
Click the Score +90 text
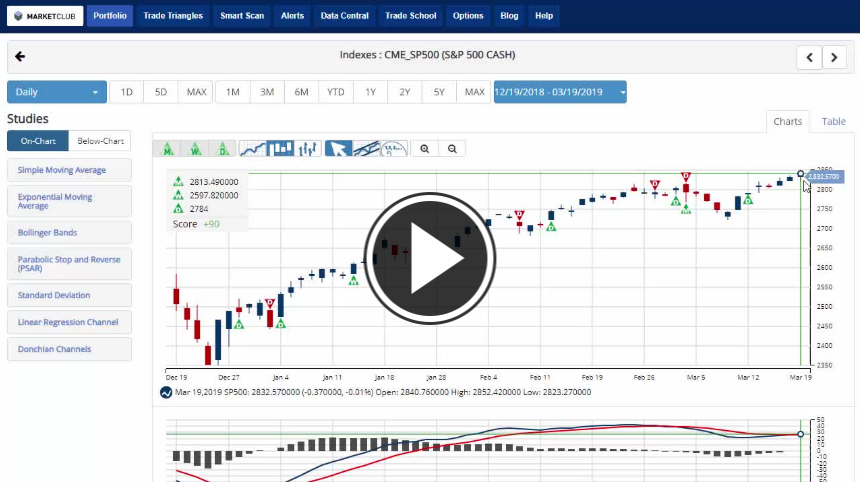coord(196,224)
